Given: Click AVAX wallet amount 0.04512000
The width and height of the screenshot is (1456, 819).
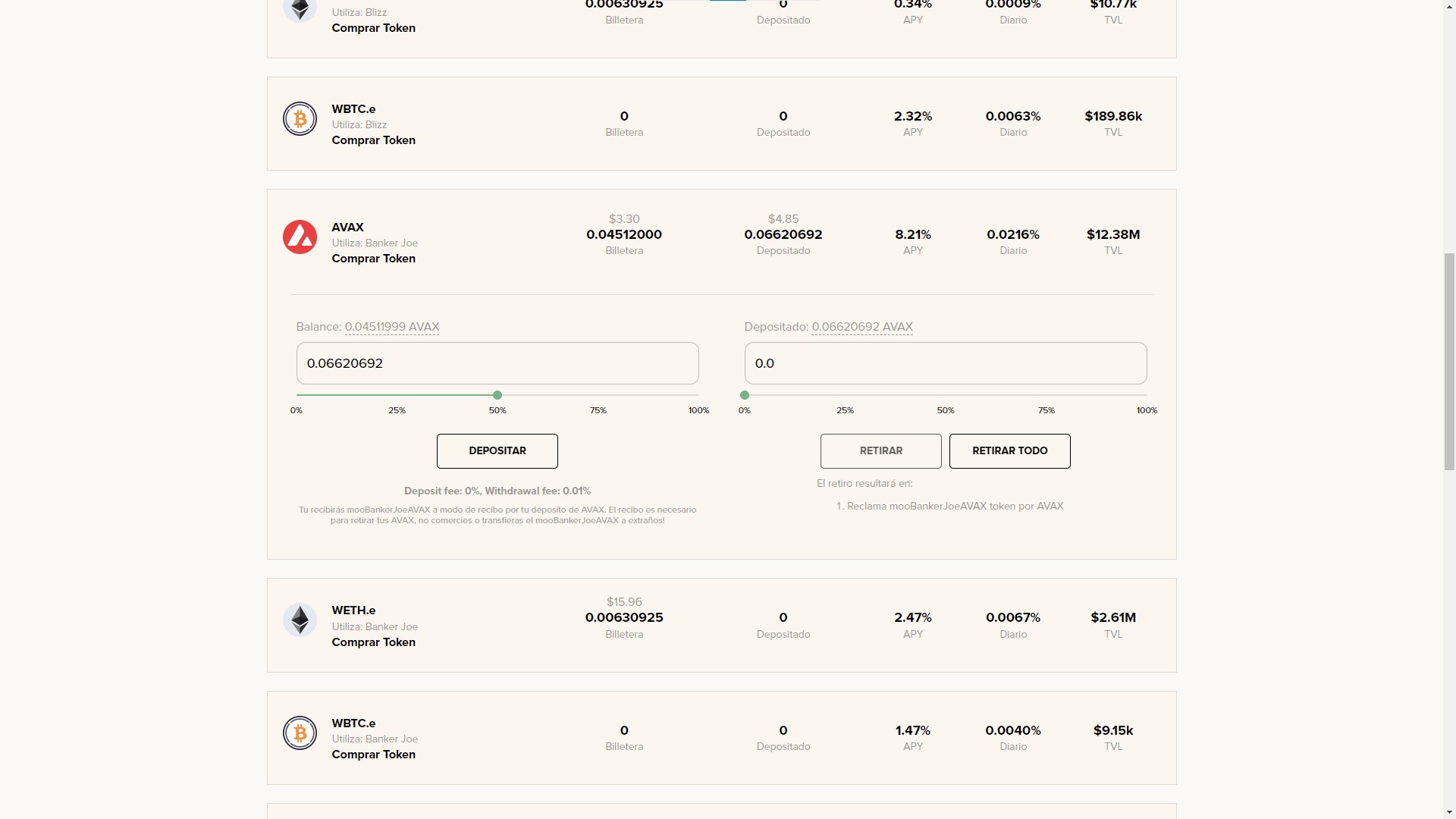Looking at the screenshot, I should [624, 235].
